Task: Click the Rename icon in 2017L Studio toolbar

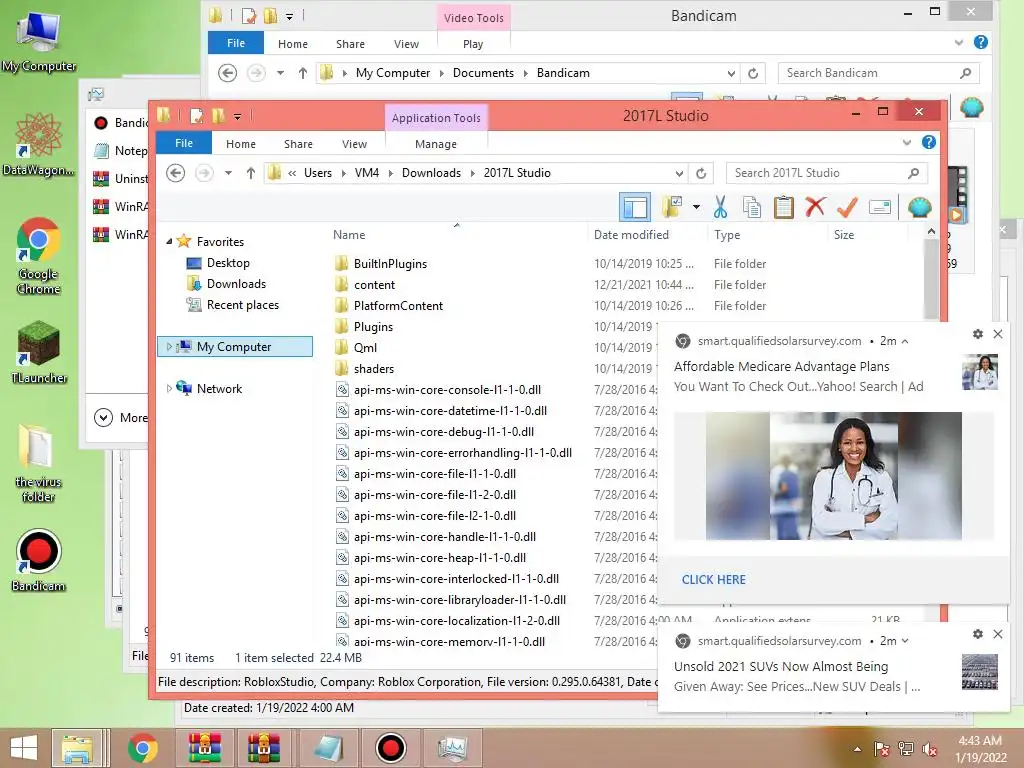Action: (880, 207)
